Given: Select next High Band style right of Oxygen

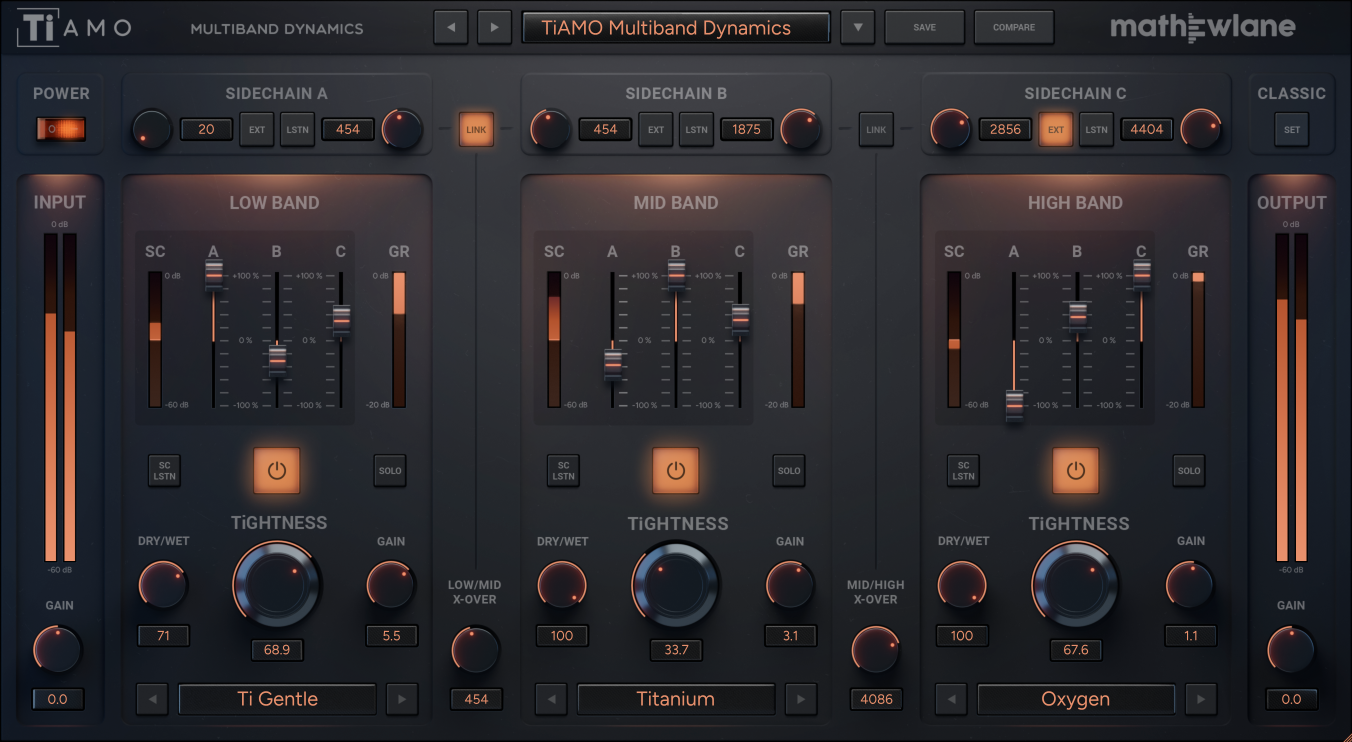Looking at the screenshot, I should click(1200, 699).
